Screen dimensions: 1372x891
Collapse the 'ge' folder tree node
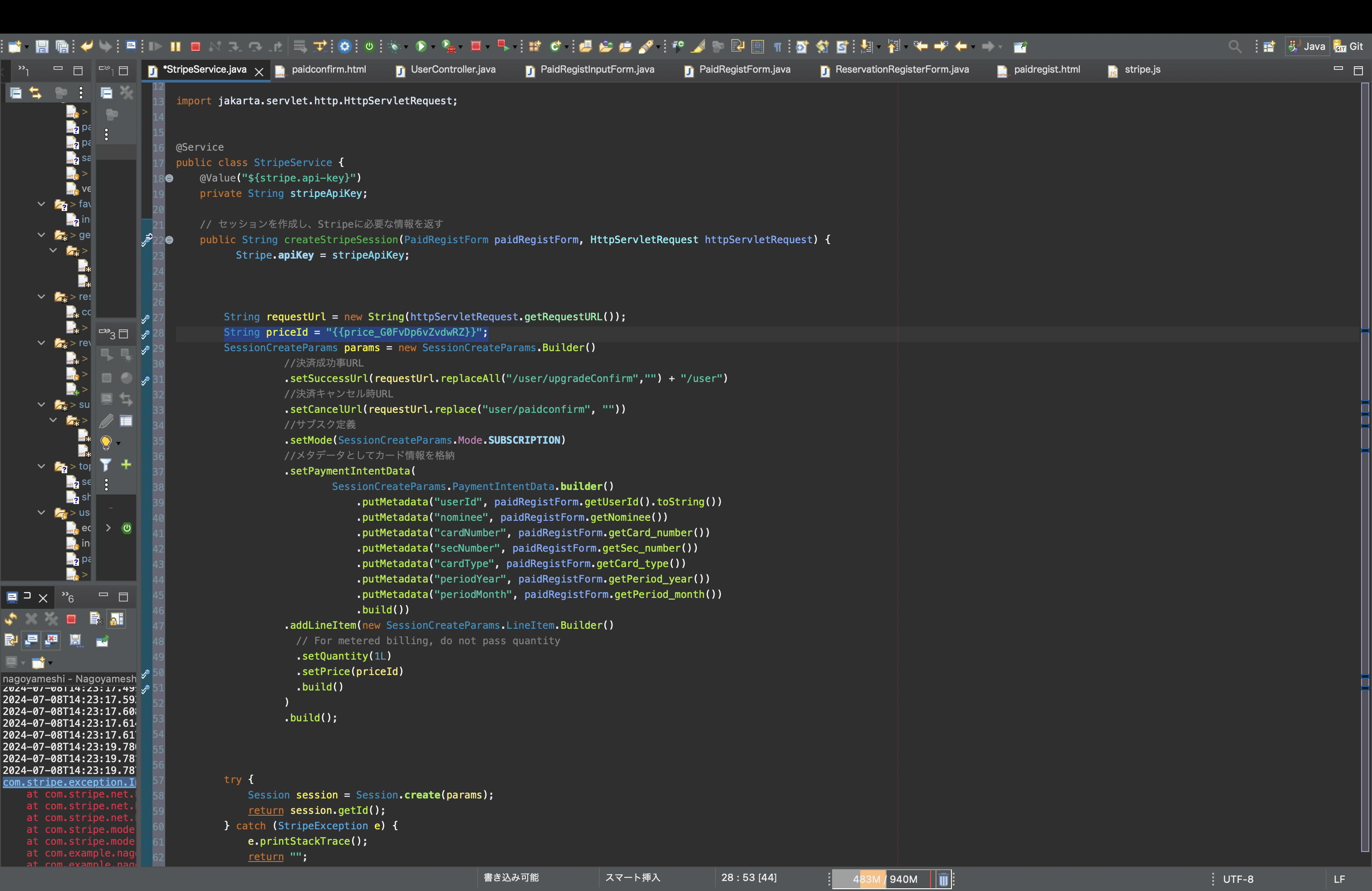41,235
